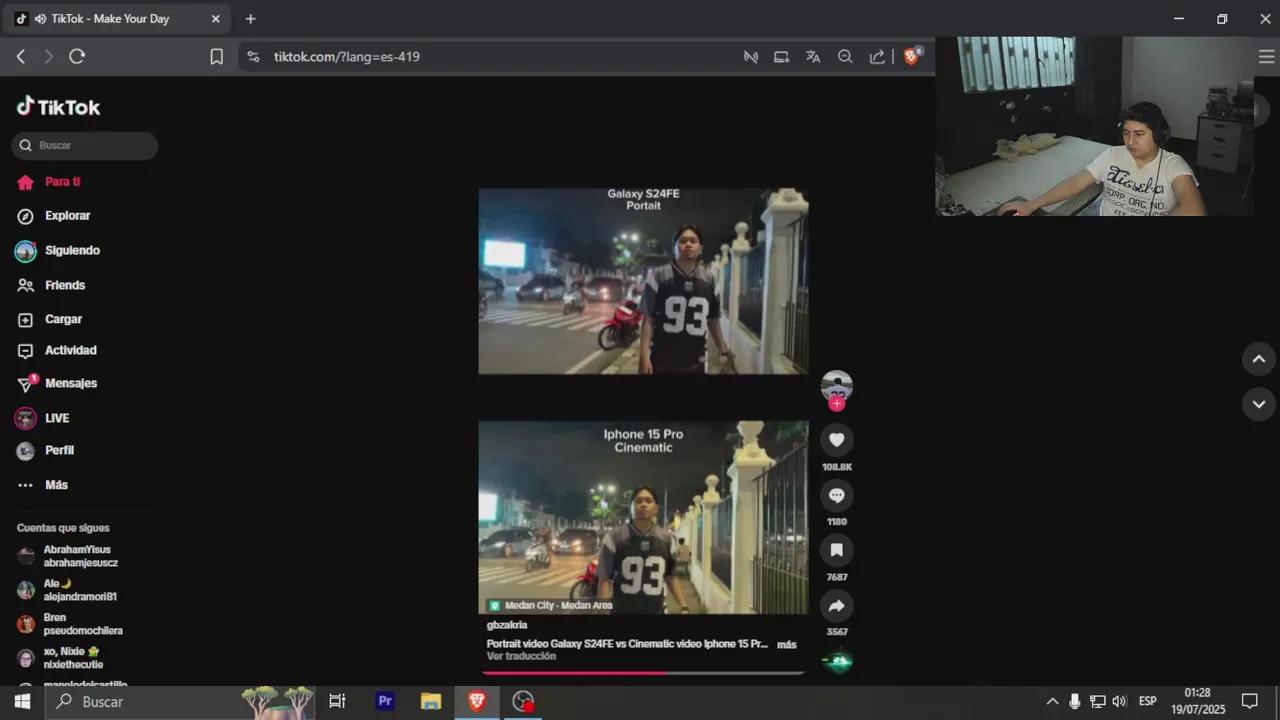Close the TikTok browser tab
Screen dimensions: 1280x720
(216, 19)
